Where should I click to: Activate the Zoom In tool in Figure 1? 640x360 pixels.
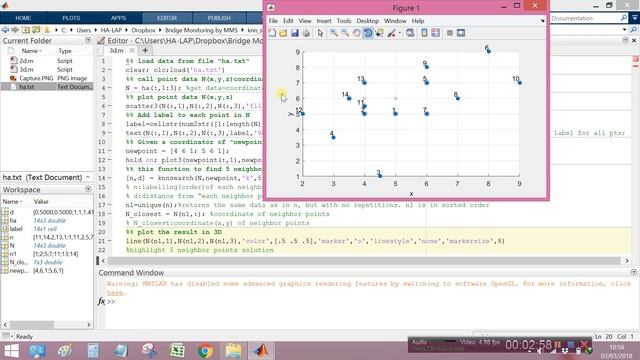334,33
